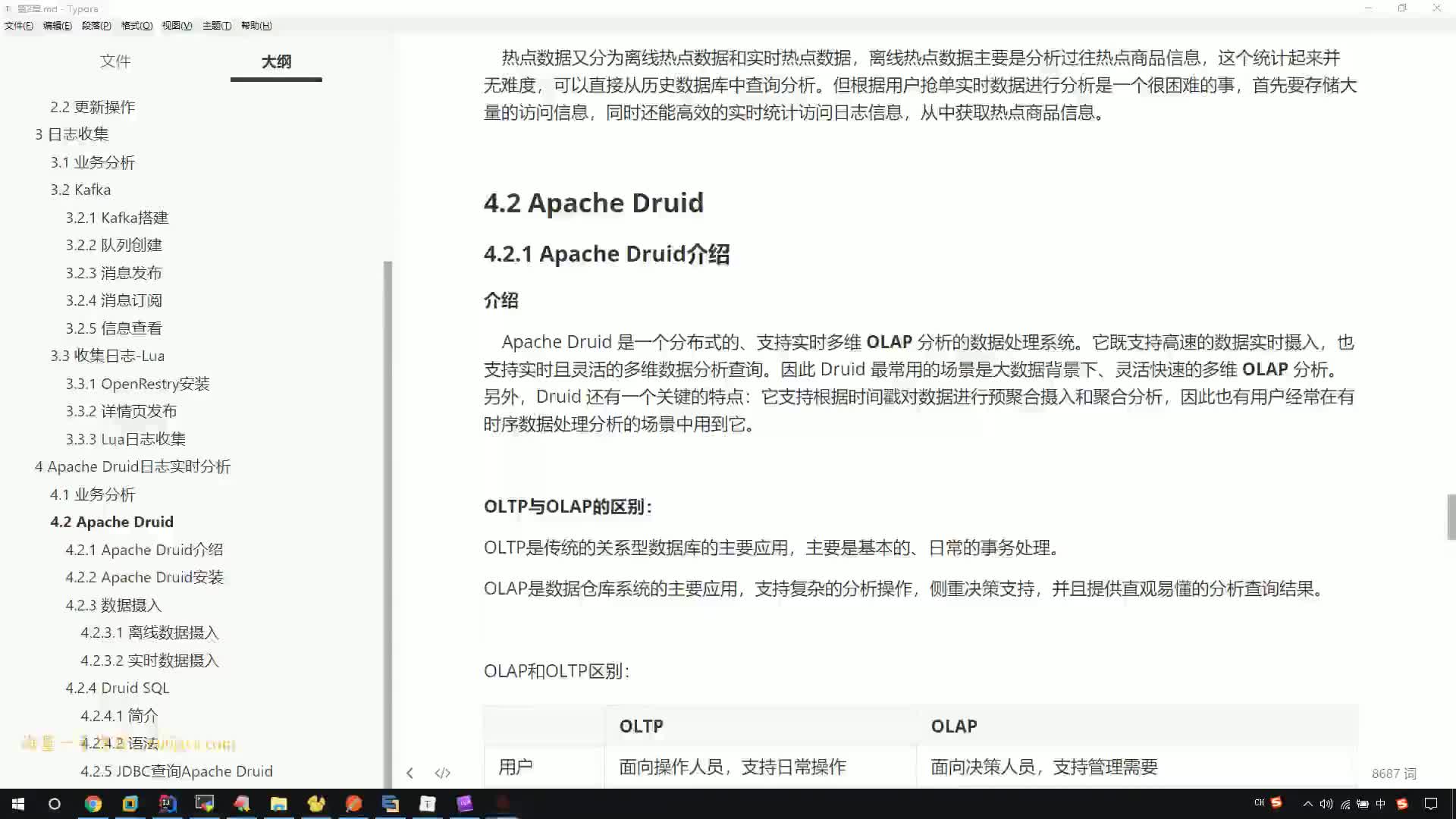The width and height of the screenshot is (1456, 819).
Task: Open the Windows Start menu
Action: coord(18,804)
